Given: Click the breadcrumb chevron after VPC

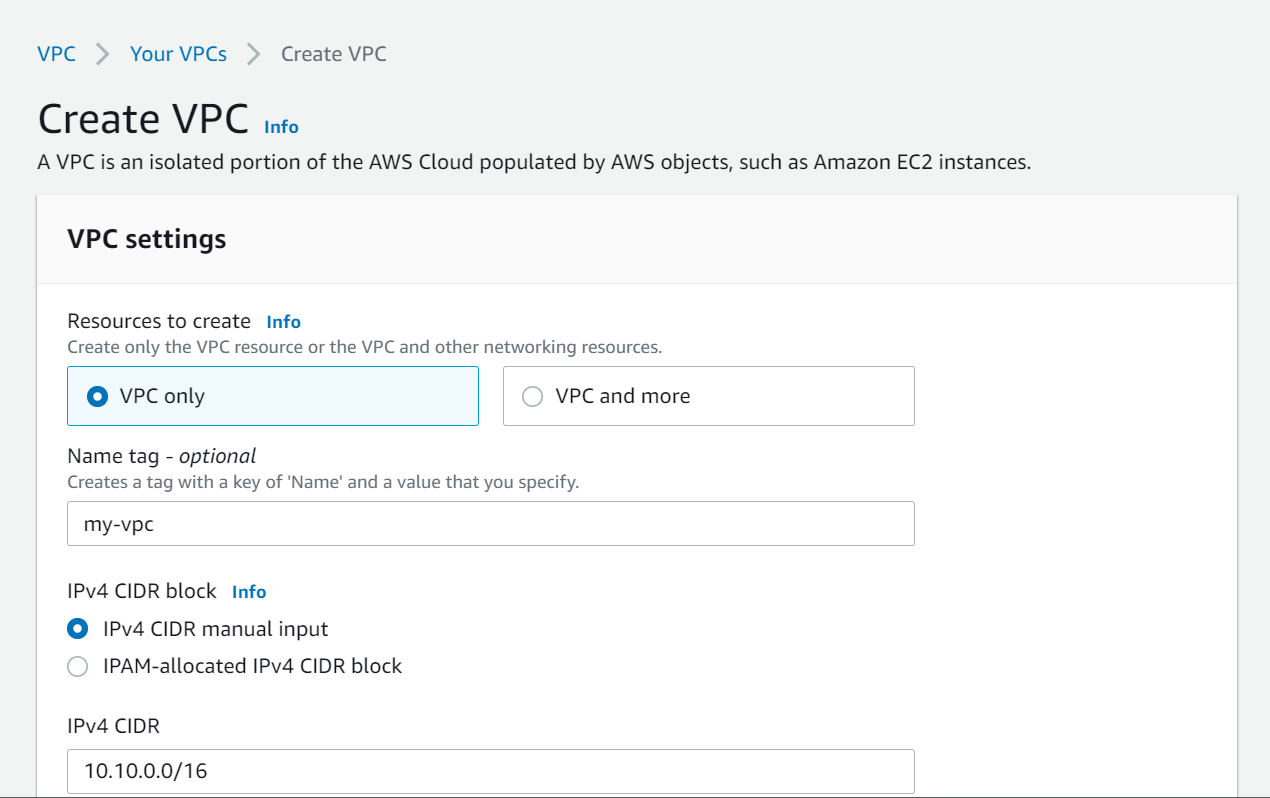Looking at the screenshot, I should 102,54.
